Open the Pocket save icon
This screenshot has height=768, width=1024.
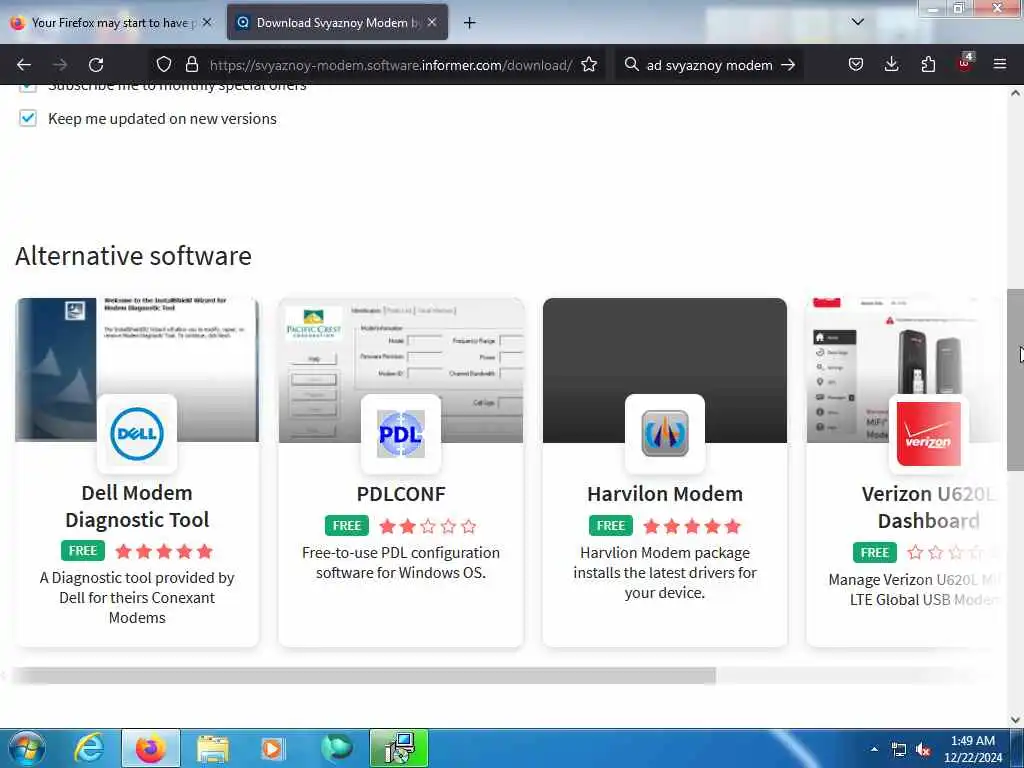(856, 65)
